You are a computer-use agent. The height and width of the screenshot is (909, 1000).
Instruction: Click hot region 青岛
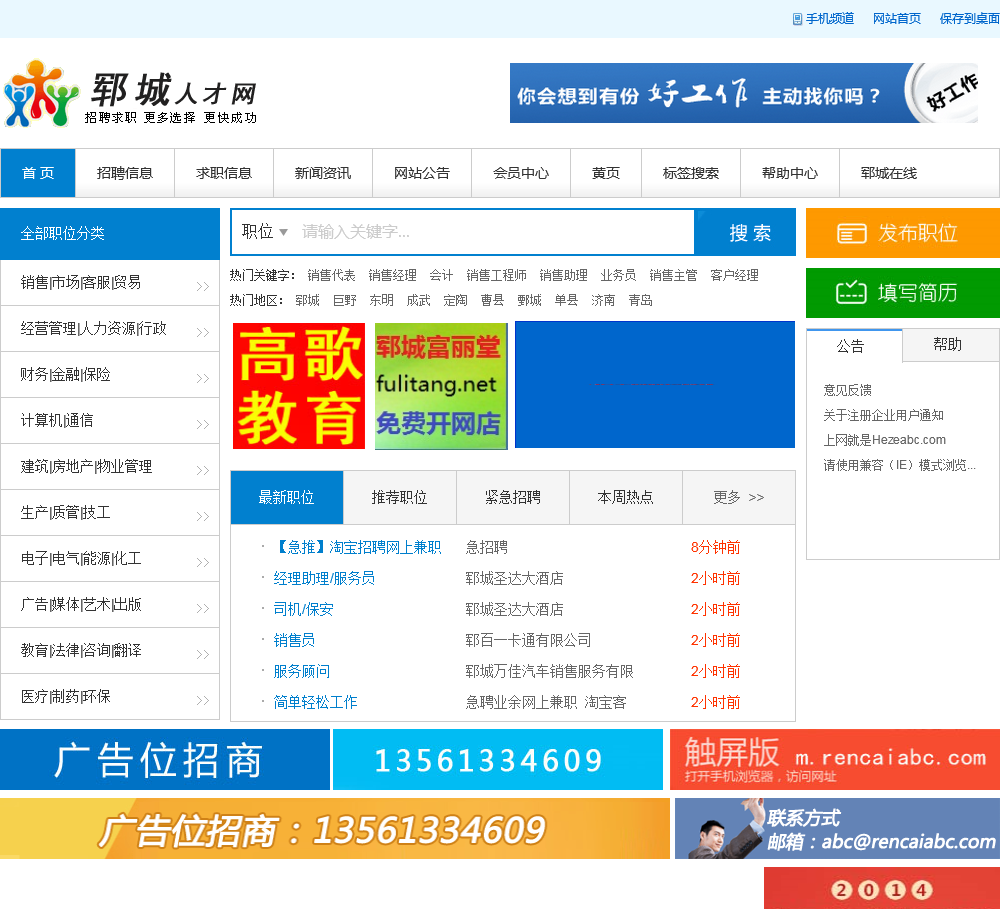[x=640, y=300]
